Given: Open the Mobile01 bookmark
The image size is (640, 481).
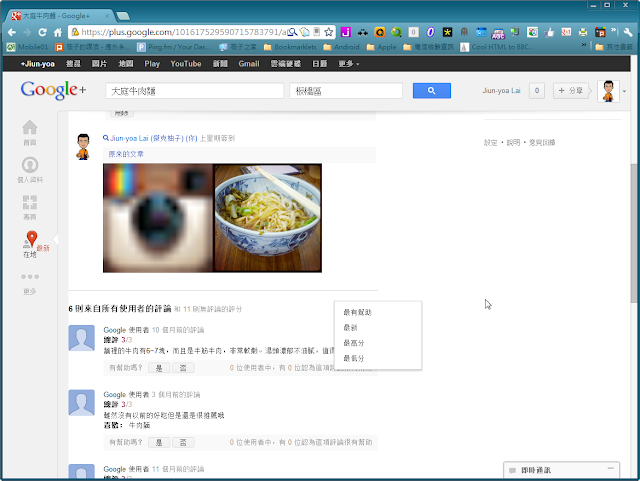Looking at the screenshot, I should tap(27, 47).
